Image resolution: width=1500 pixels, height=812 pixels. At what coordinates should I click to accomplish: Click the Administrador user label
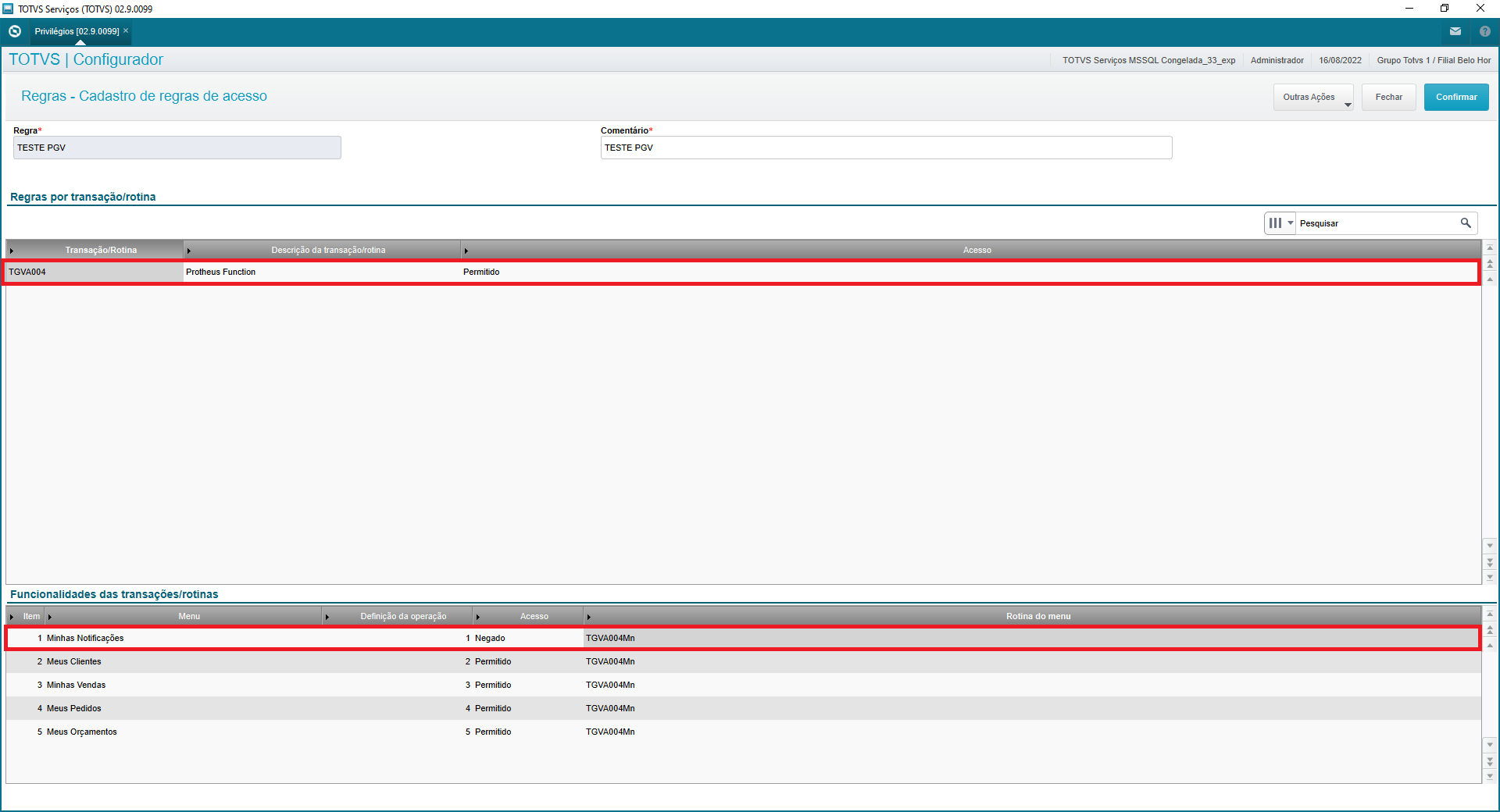click(x=1277, y=60)
